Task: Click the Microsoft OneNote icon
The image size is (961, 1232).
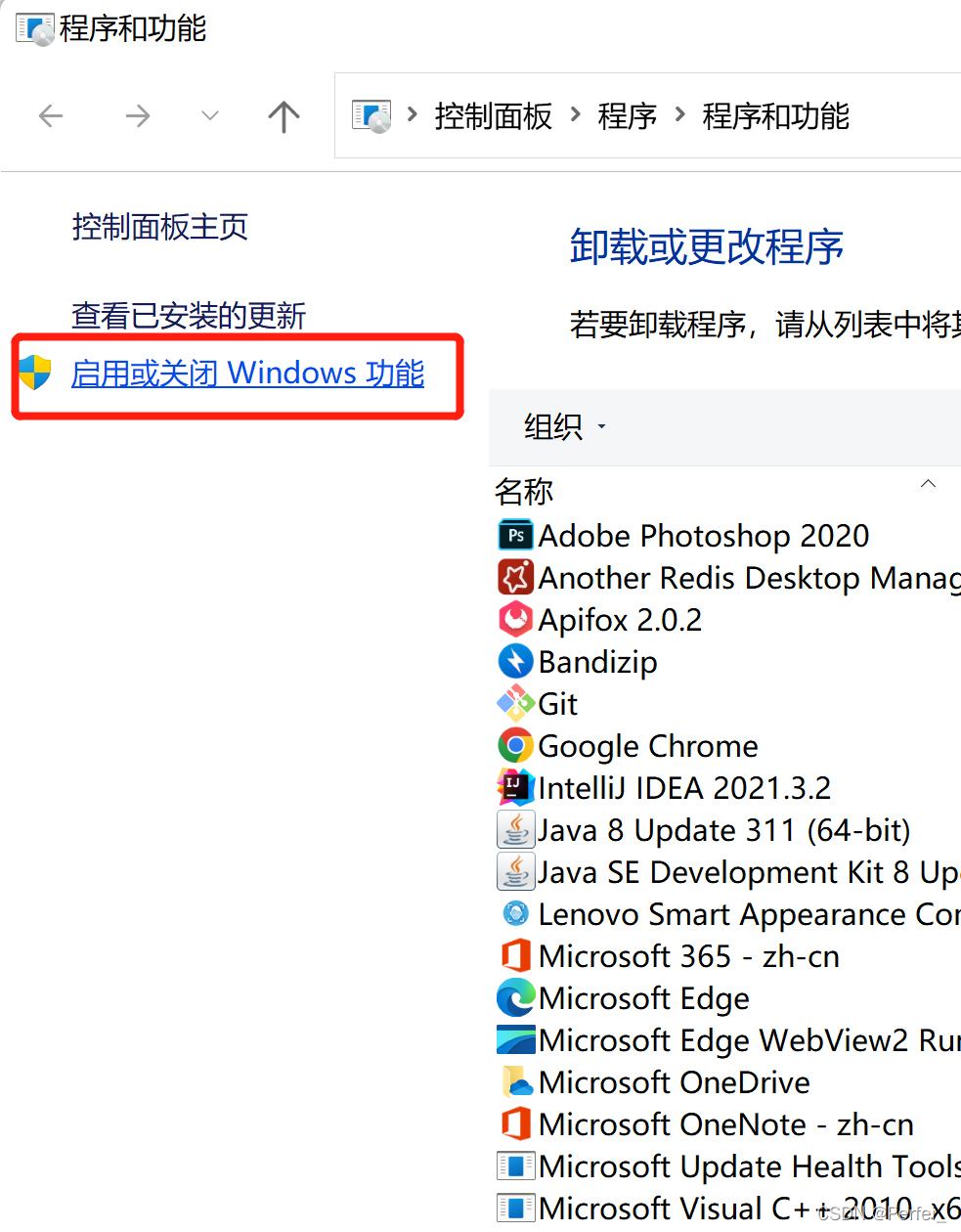Action: coord(515,1124)
